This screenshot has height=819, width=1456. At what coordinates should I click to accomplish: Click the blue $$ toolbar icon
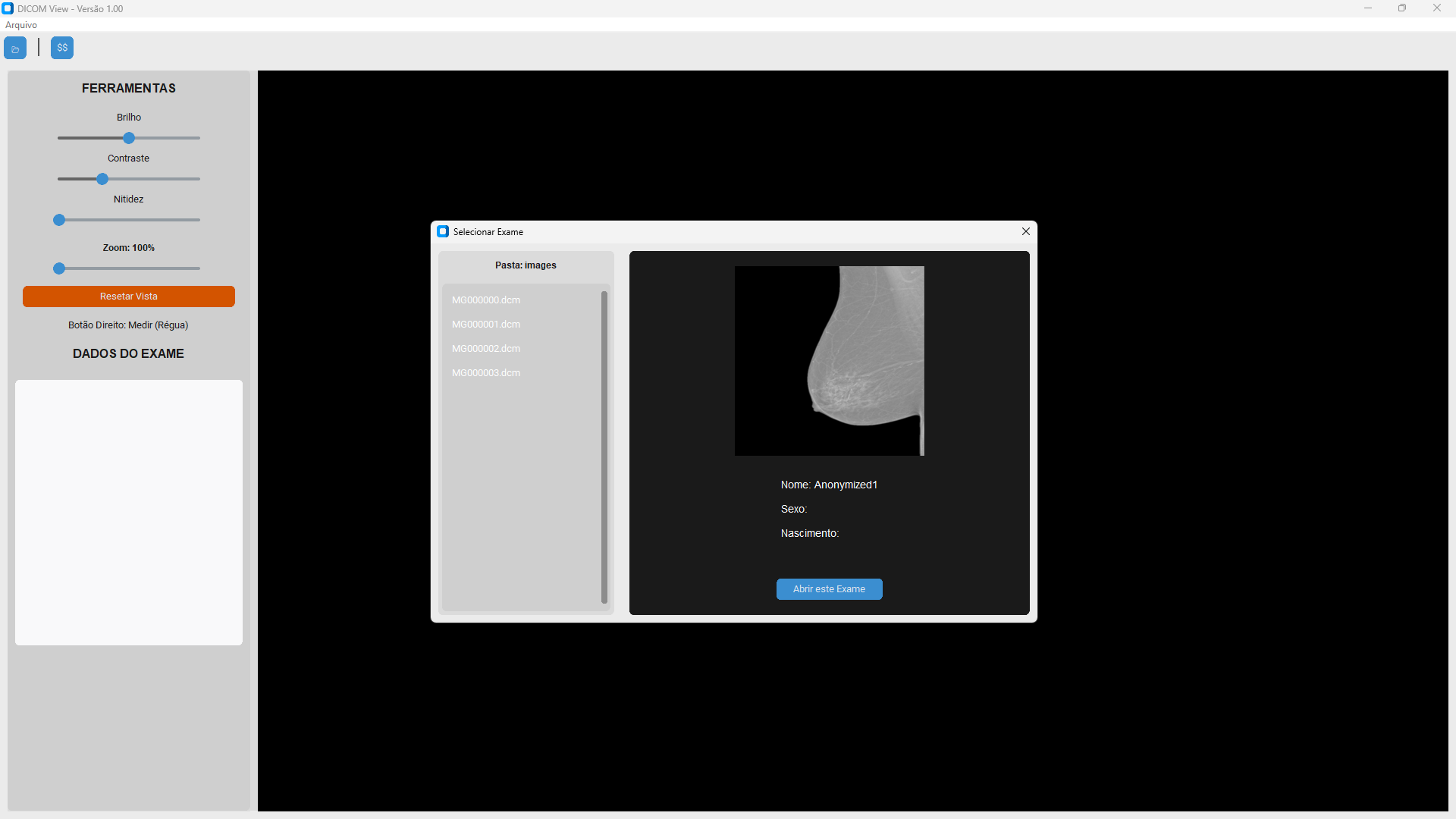62,48
